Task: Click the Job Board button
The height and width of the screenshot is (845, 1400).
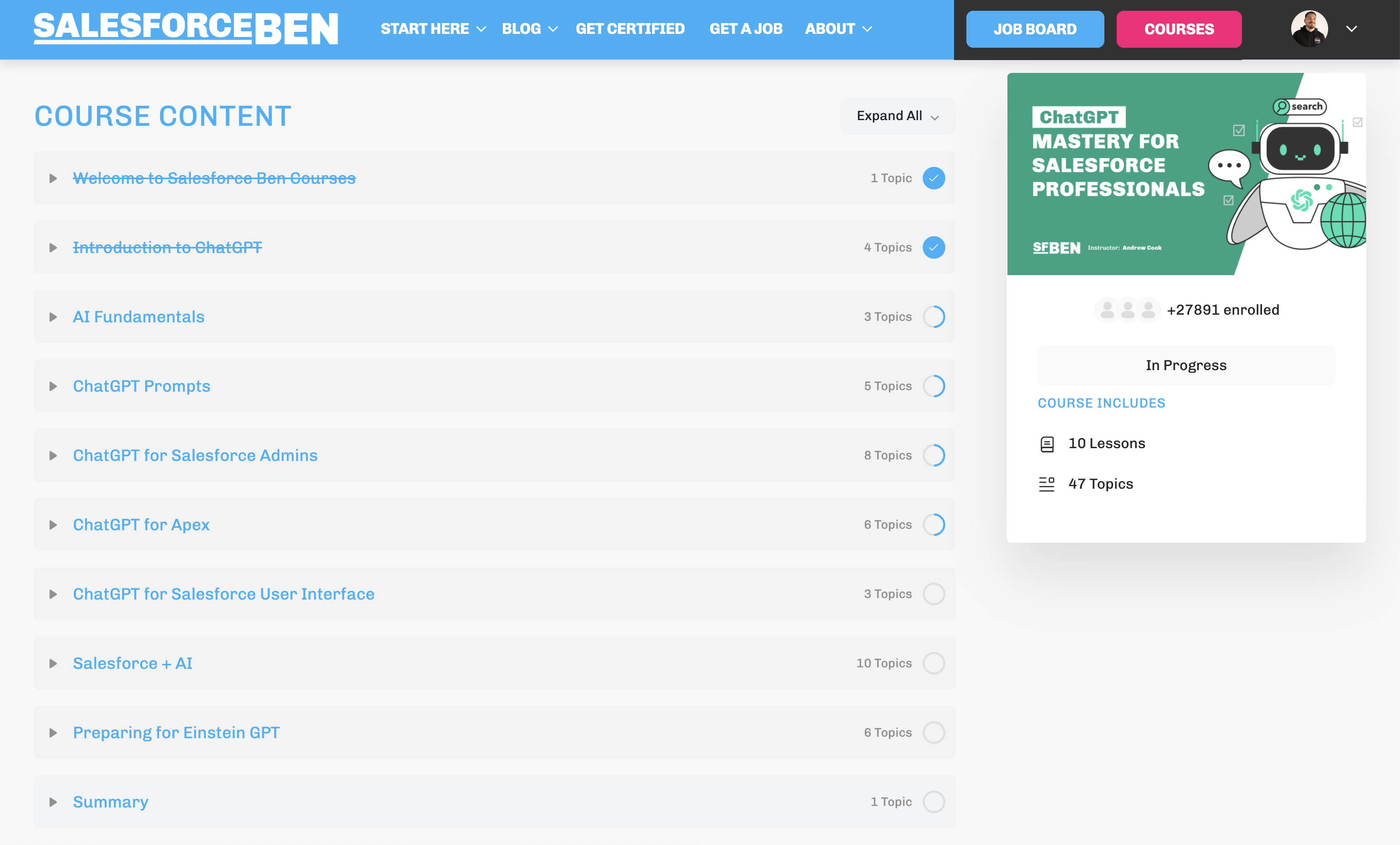Action: tap(1035, 29)
